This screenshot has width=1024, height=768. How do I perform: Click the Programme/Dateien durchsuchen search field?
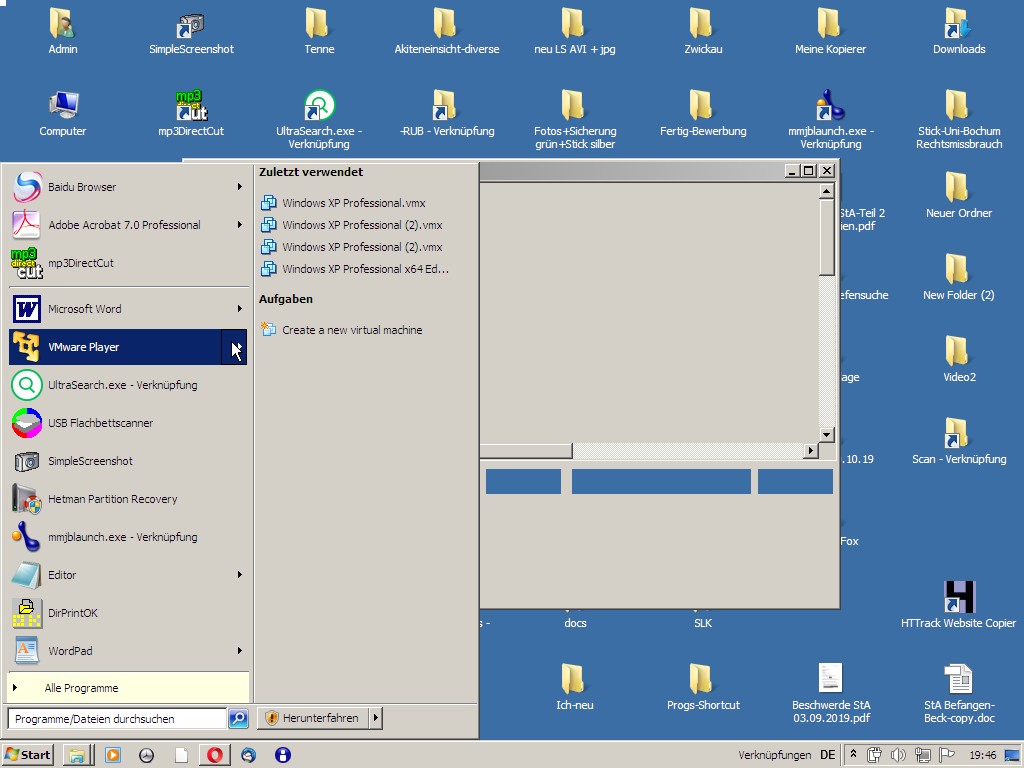(116, 718)
